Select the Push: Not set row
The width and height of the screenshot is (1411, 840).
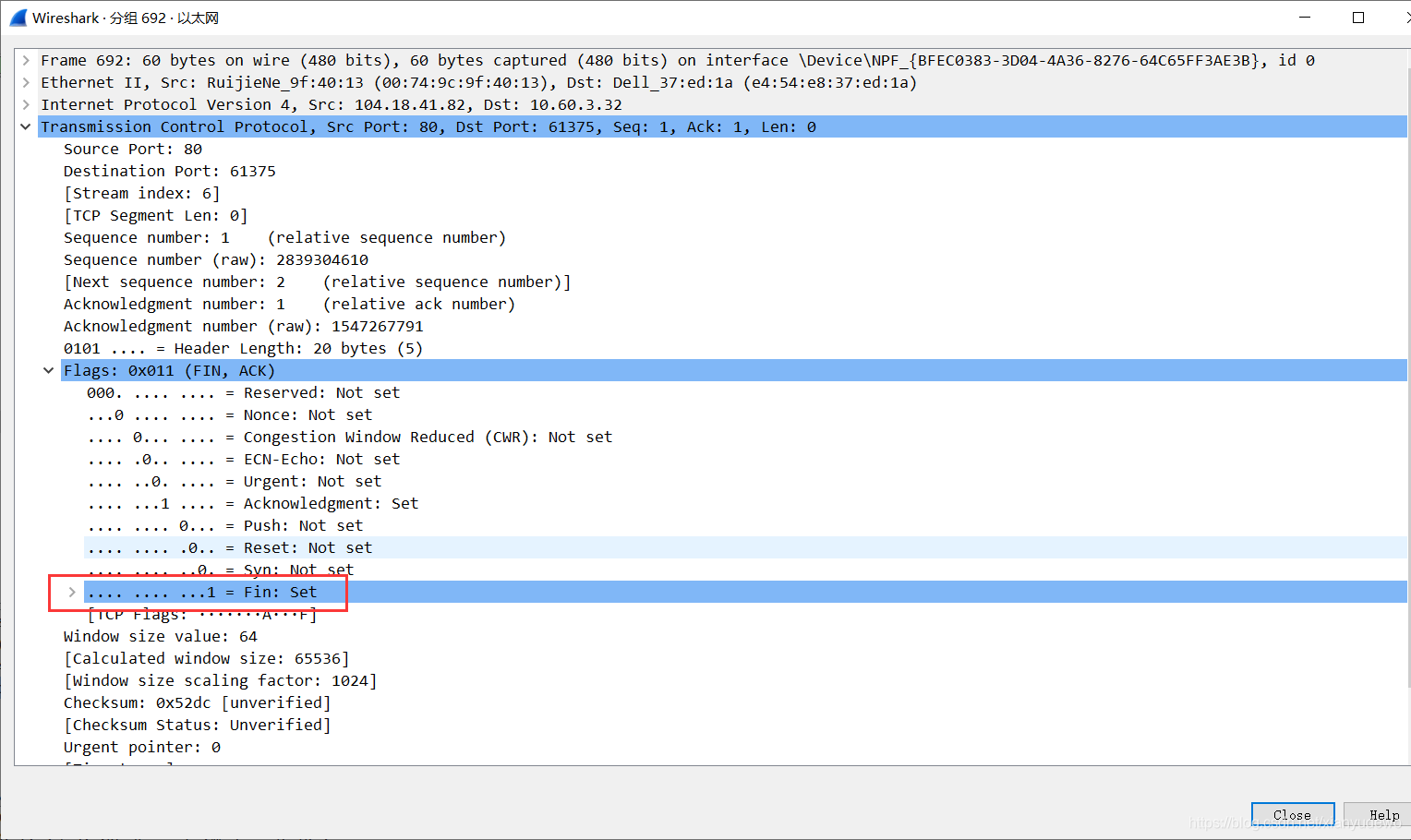pyautogui.click(x=225, y=525)
